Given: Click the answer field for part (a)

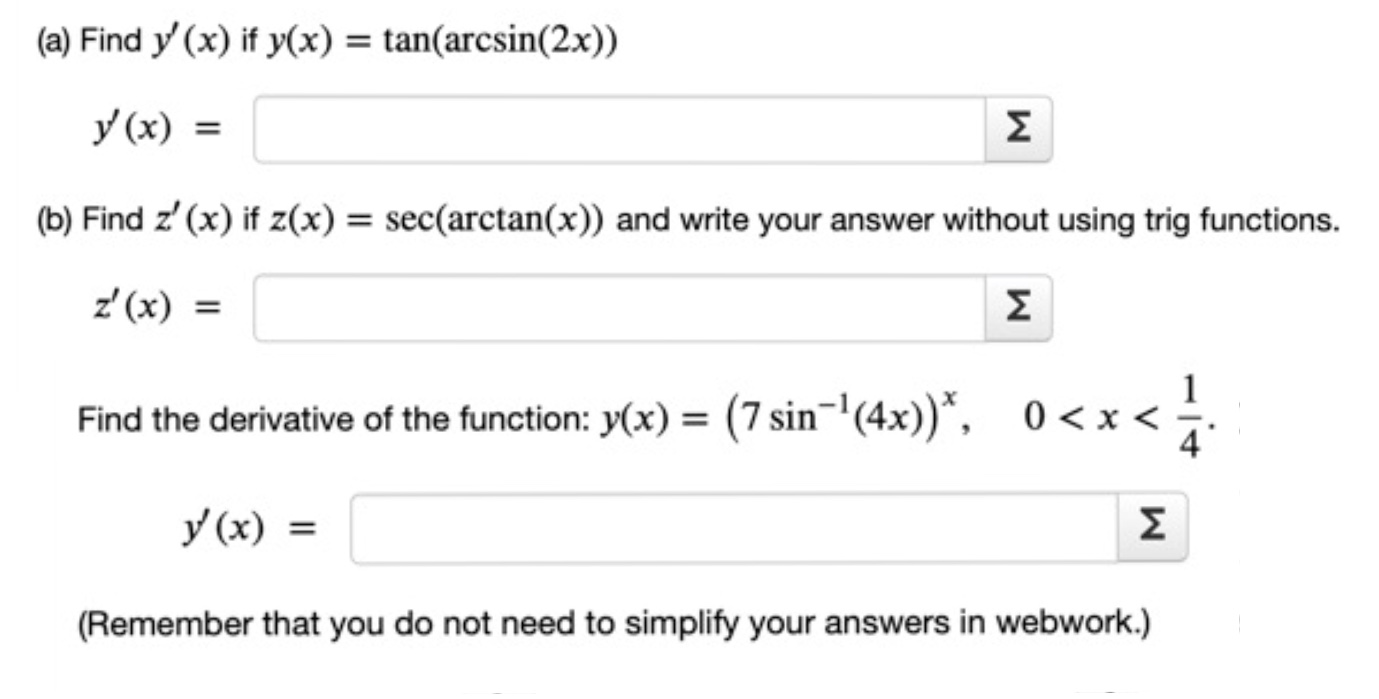Looking at the screenshot, I should 620,126.
